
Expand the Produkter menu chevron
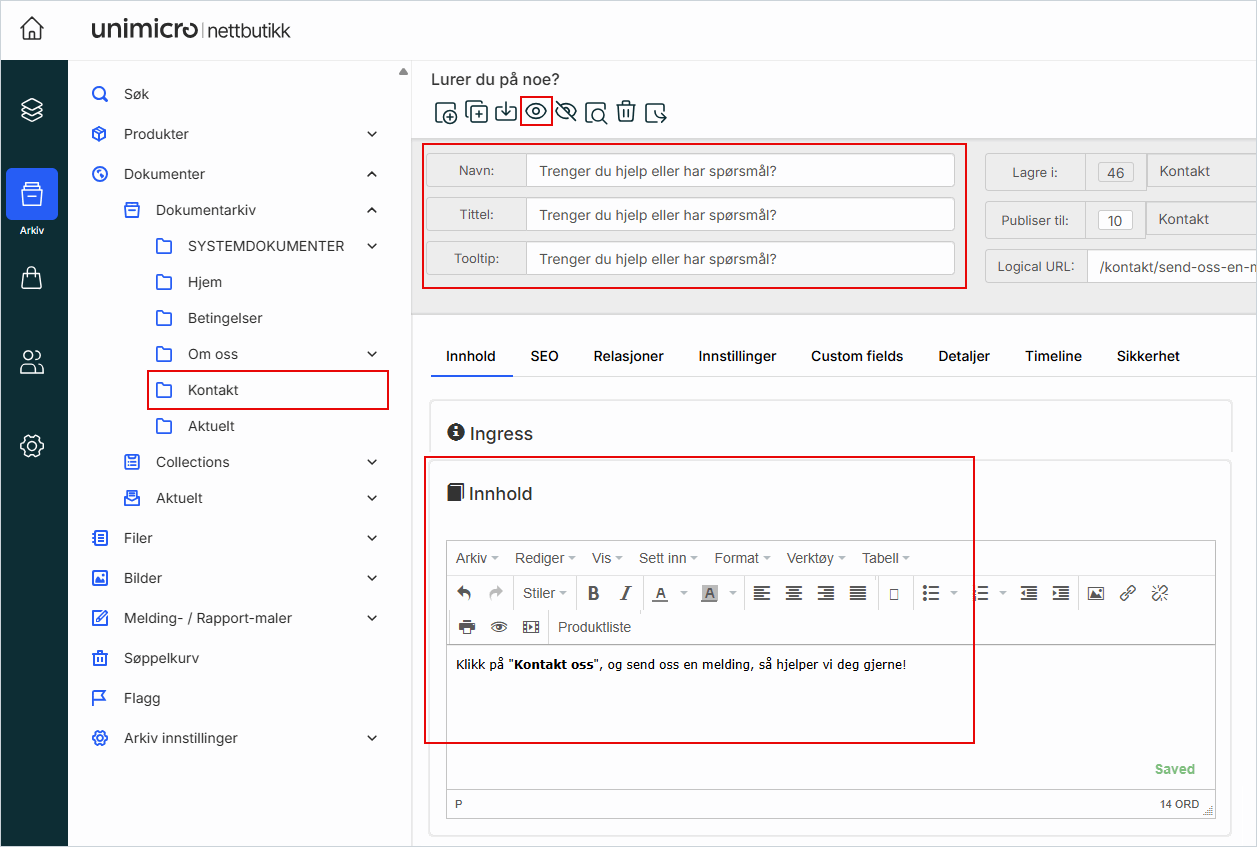[x=372, y=134]
